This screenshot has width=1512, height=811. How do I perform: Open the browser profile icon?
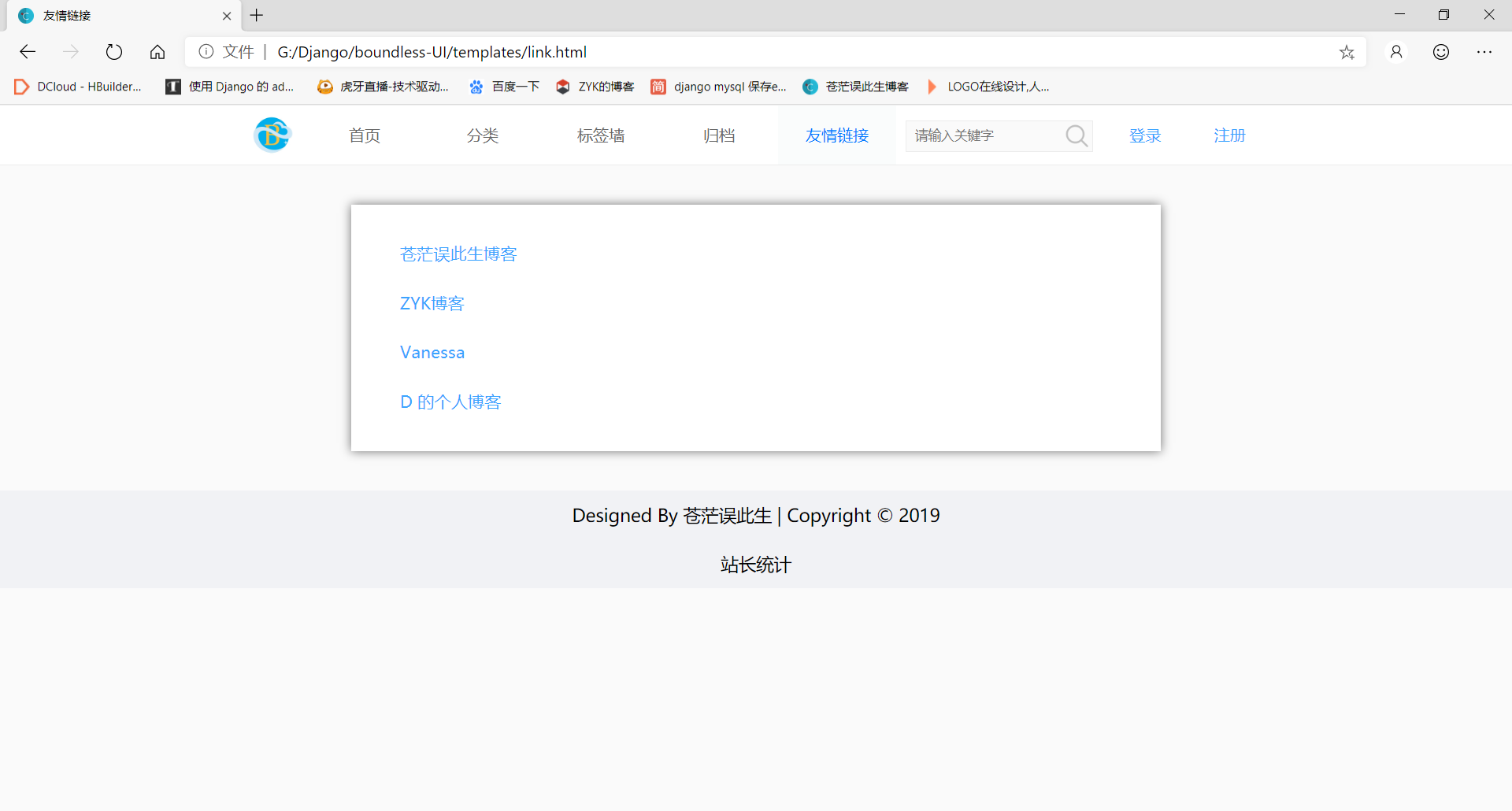coord(1396,52)
